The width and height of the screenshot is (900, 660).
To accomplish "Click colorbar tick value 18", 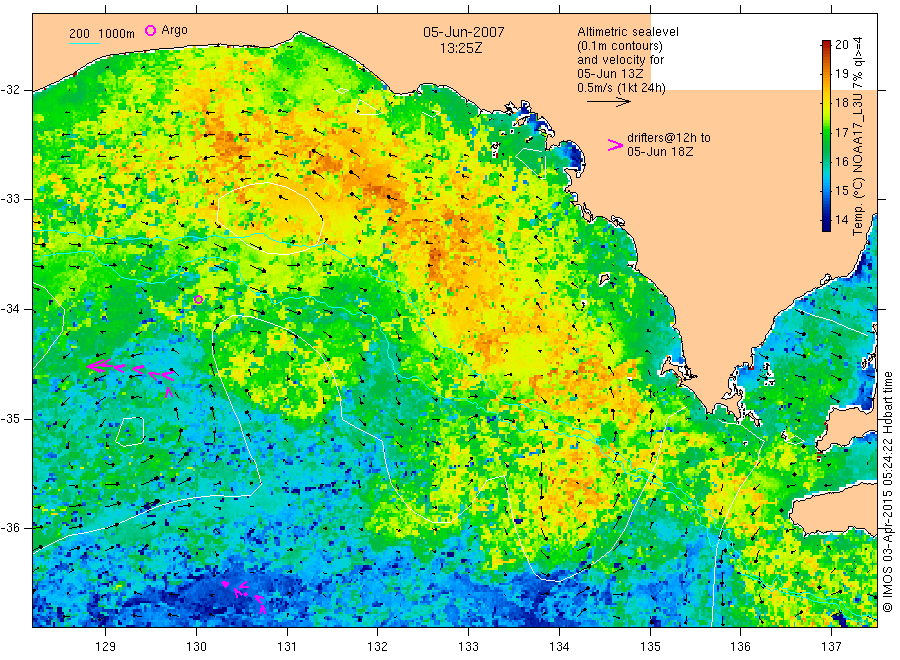I will (x=841, y=103).
